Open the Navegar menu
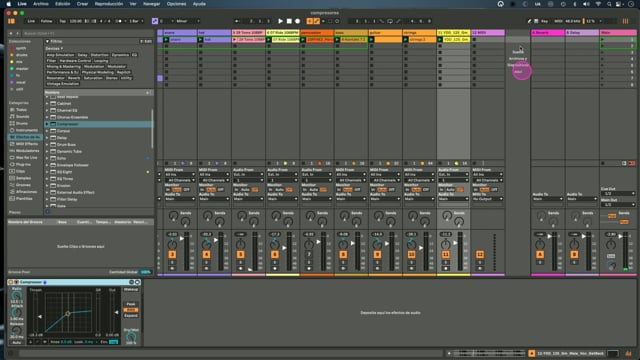The height and width of the screenshot is (360, 640). tap(151, 4)
